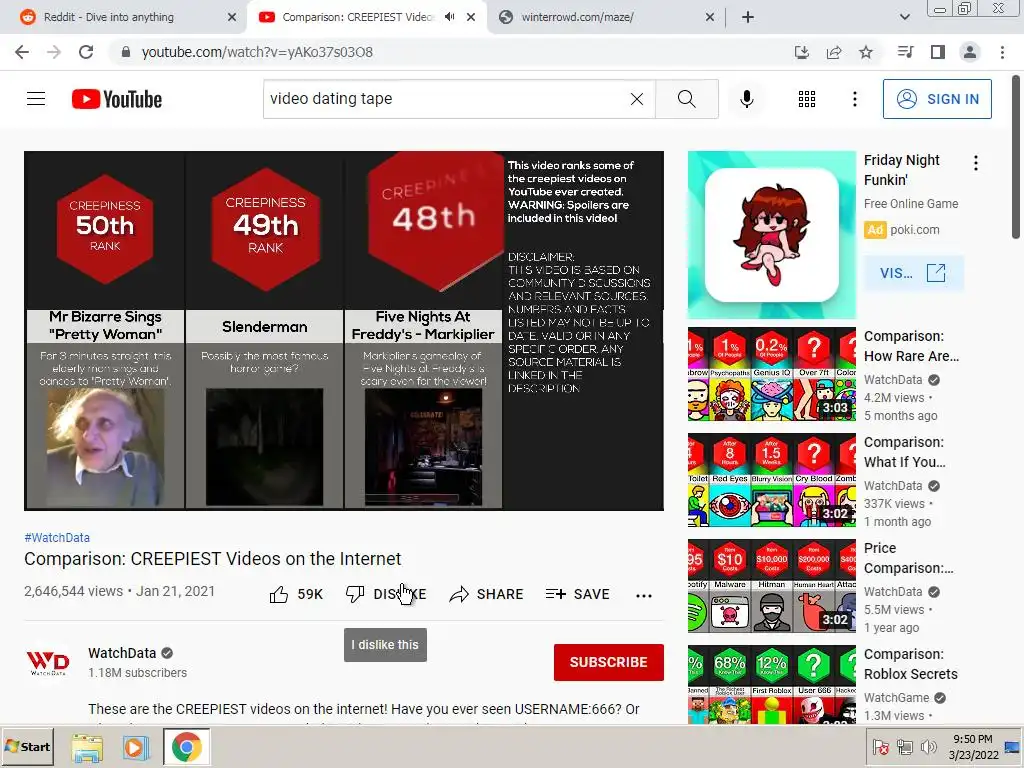View site info via lock icon
This screenshot has width=1024, height=768.
[x=125, y=52]
